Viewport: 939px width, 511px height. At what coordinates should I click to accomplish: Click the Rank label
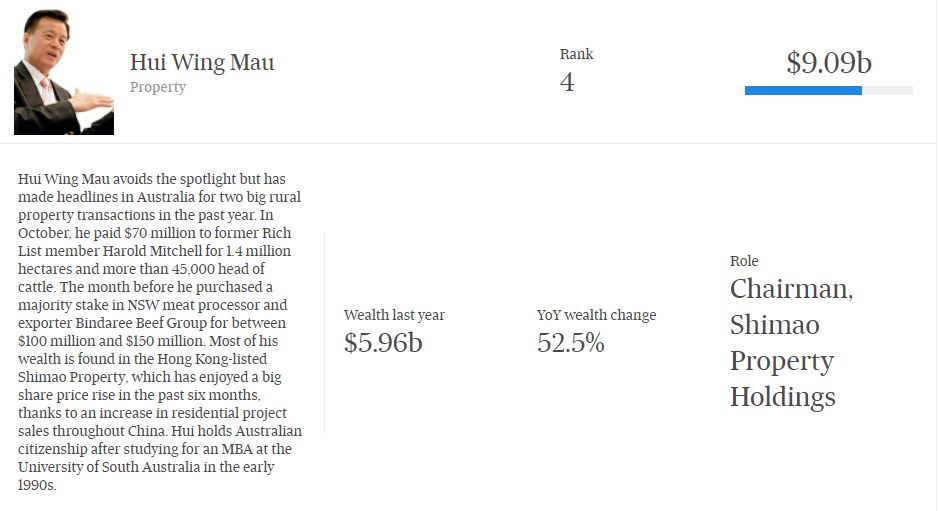(x=576, y=54)
